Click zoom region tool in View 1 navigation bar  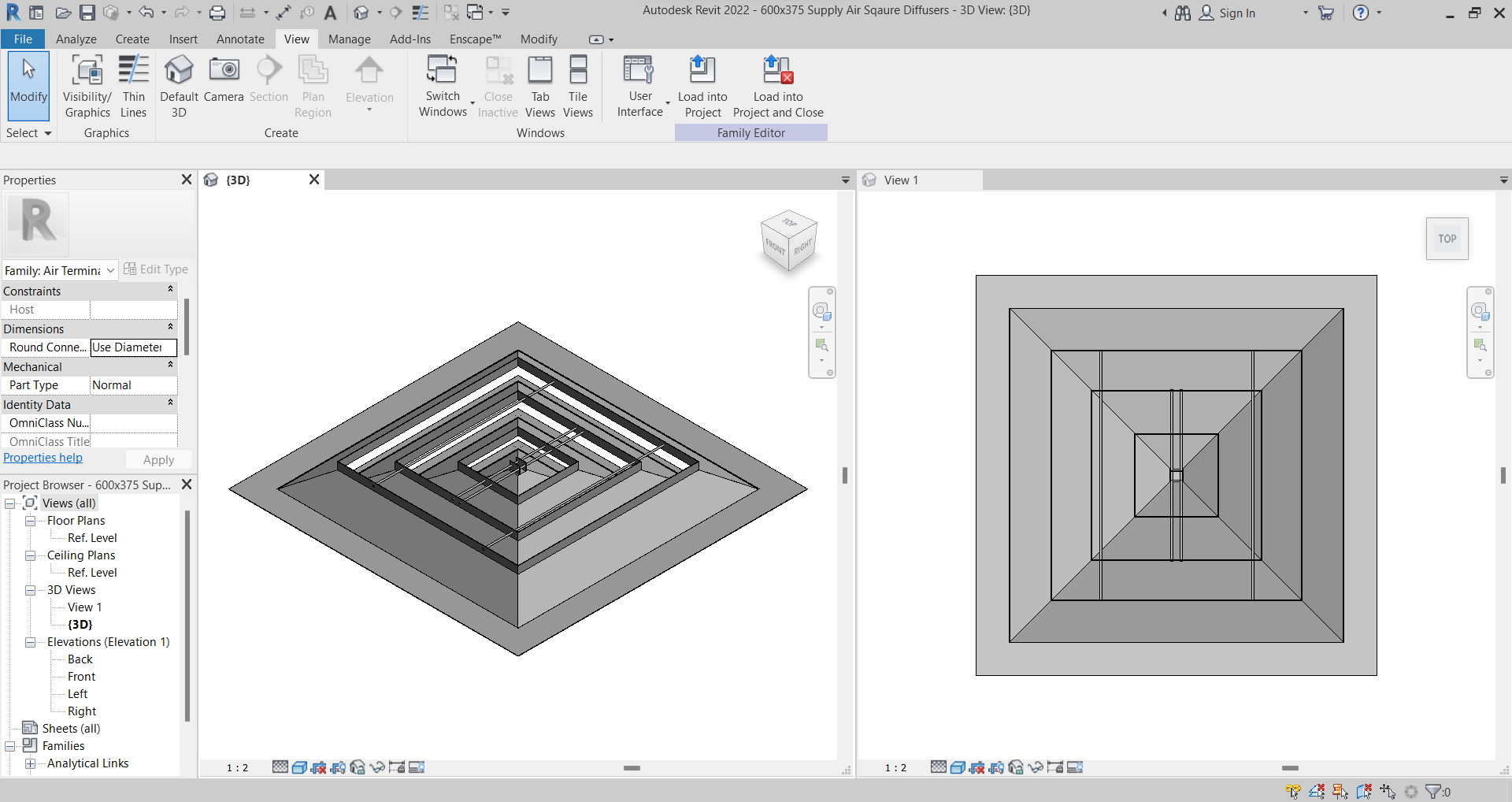[x=1480, y=345]
